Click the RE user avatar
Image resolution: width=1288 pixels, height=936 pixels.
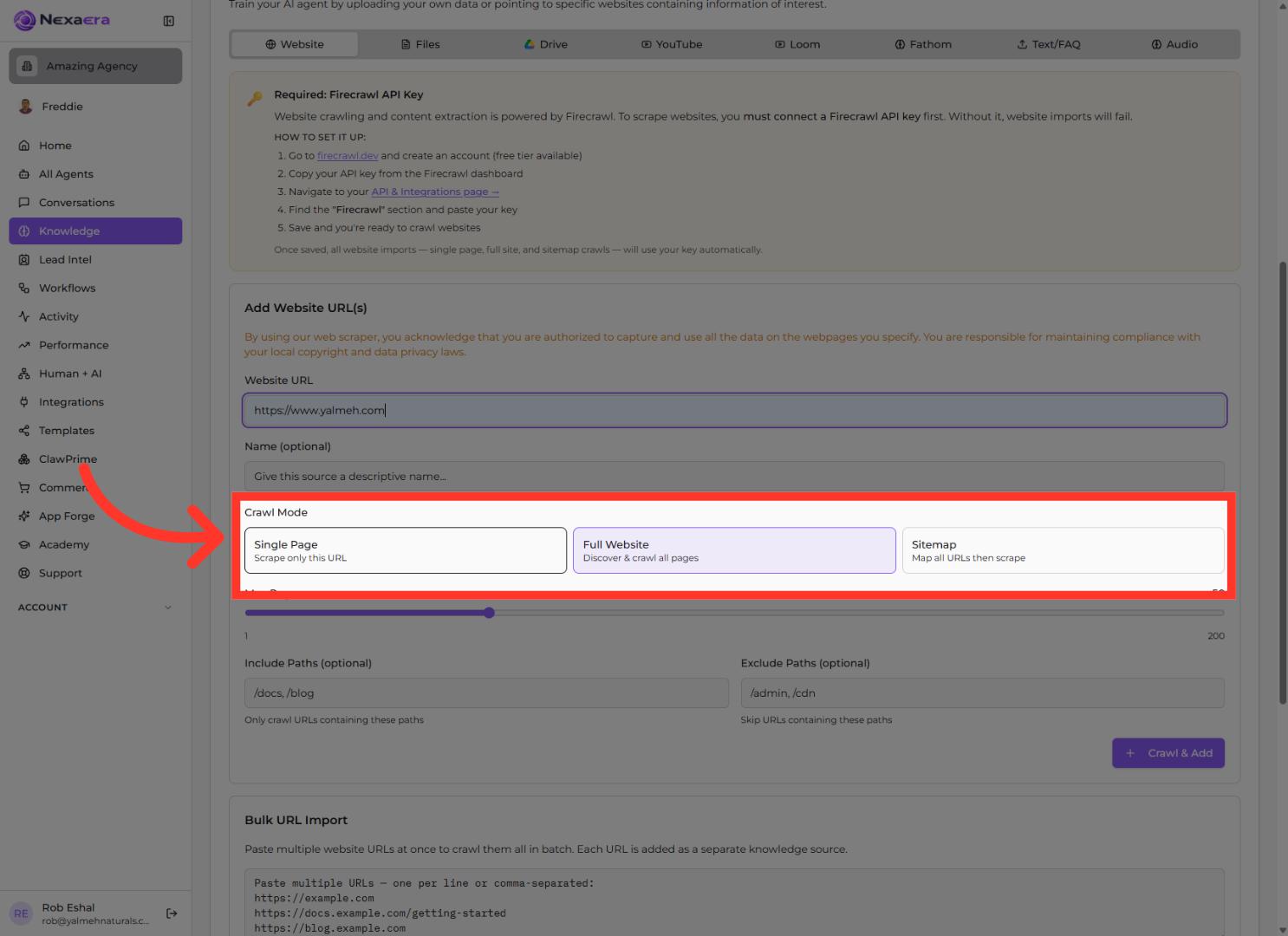pyautogui.click(x=21, y=913)
